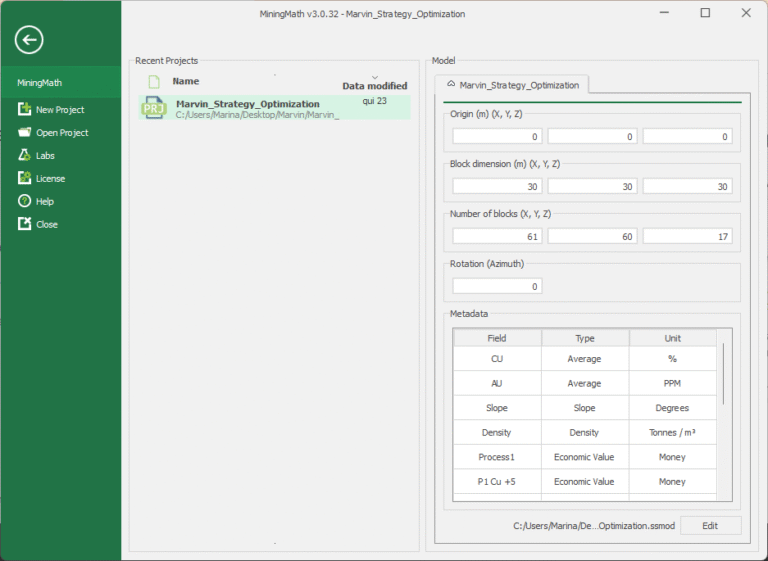Viewport: 768px width, 561px height.
Task: Click the 'Tonnes / m³' unit cell
Action: (x=672, y=432)
